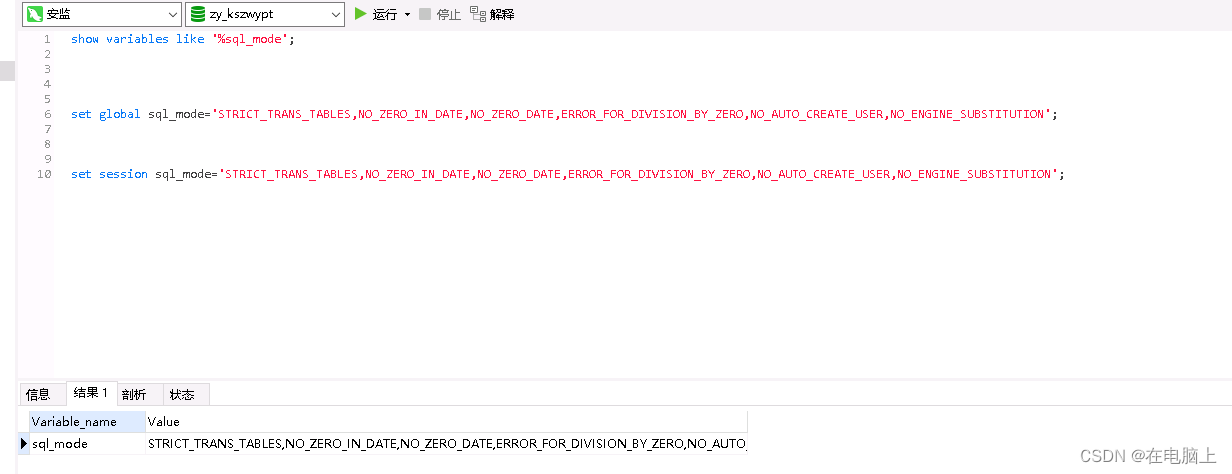1232x474 pixels.
Task: Click the 解释 Explain button
Action: (x=492, y=14)
